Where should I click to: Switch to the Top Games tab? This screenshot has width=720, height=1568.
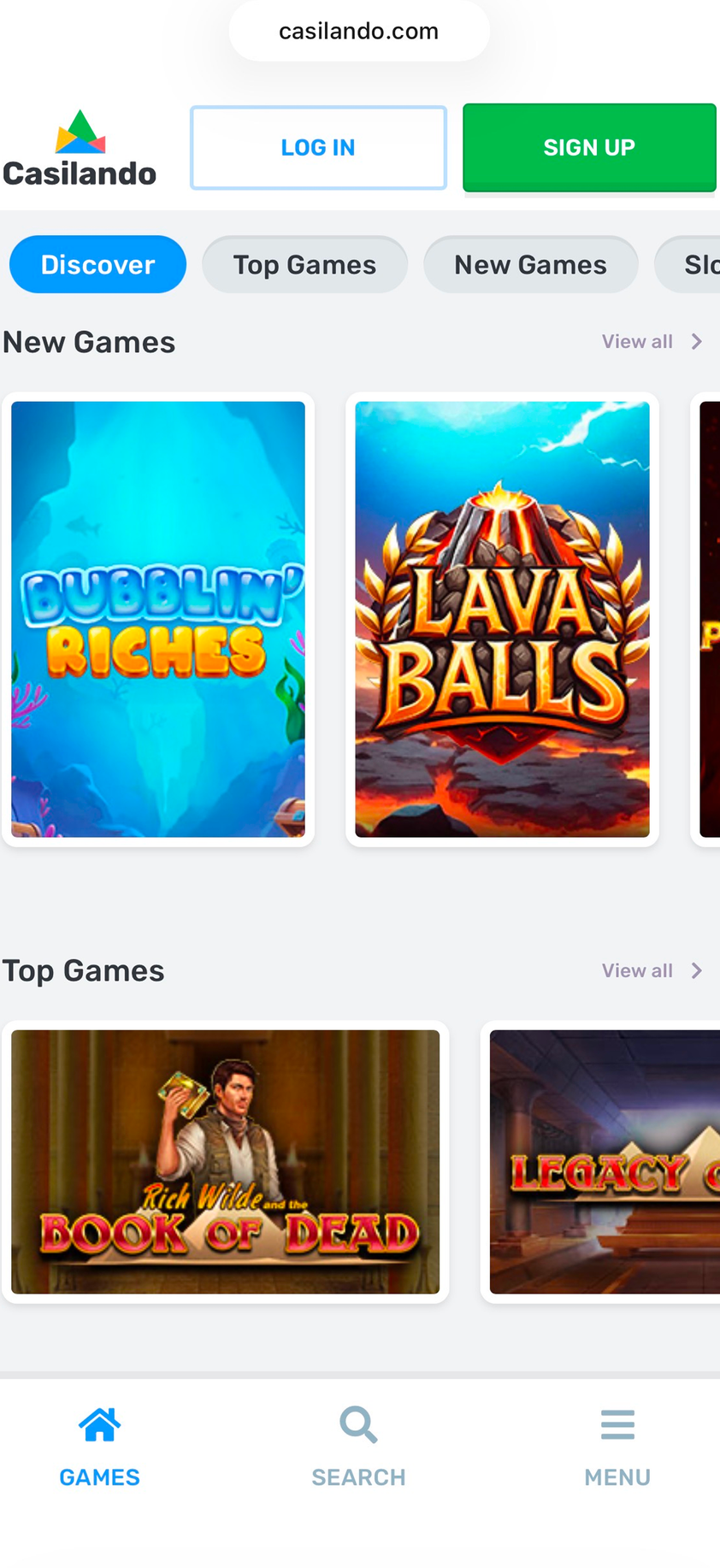304,265
